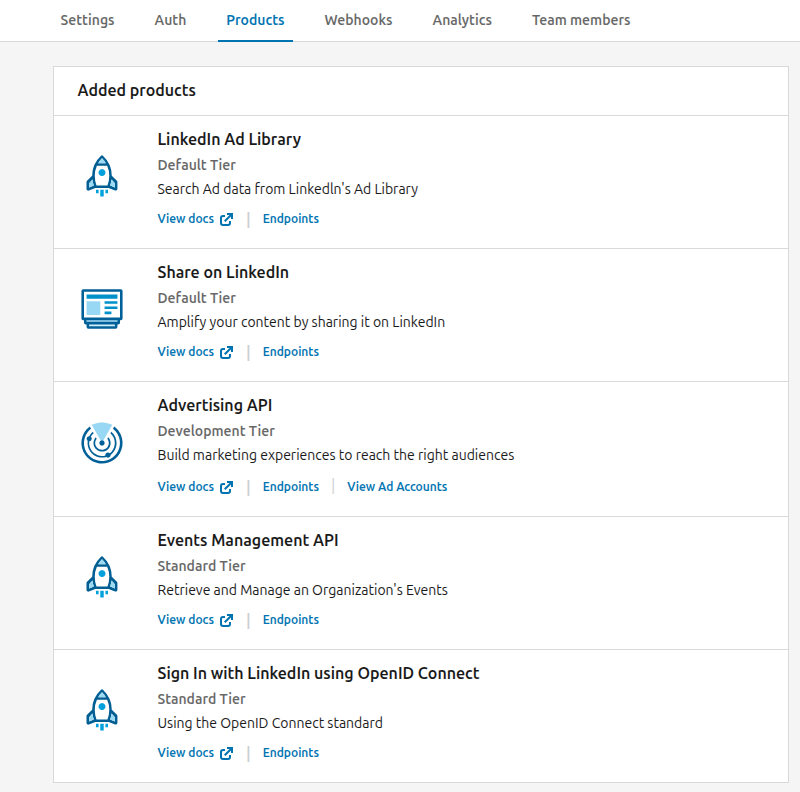This screenshot has height=792, width=800.
Task: Open Endpoints for Sign In with LinkedIn
Action: coord(291,753)
